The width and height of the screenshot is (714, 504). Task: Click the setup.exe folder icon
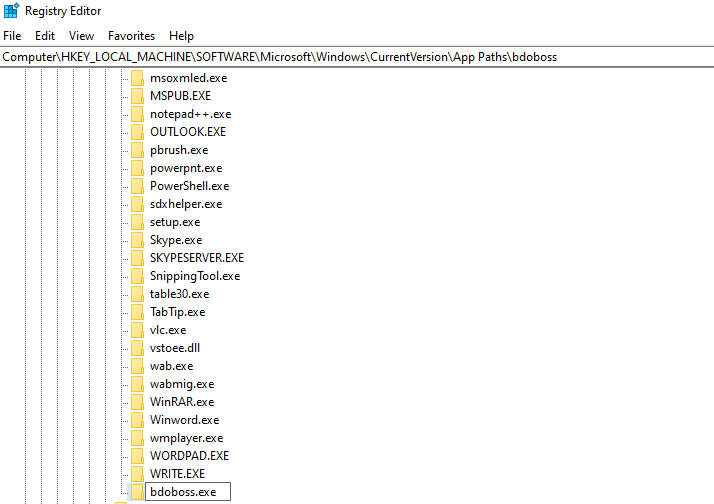pyautogui.click(x=137, y=222)
